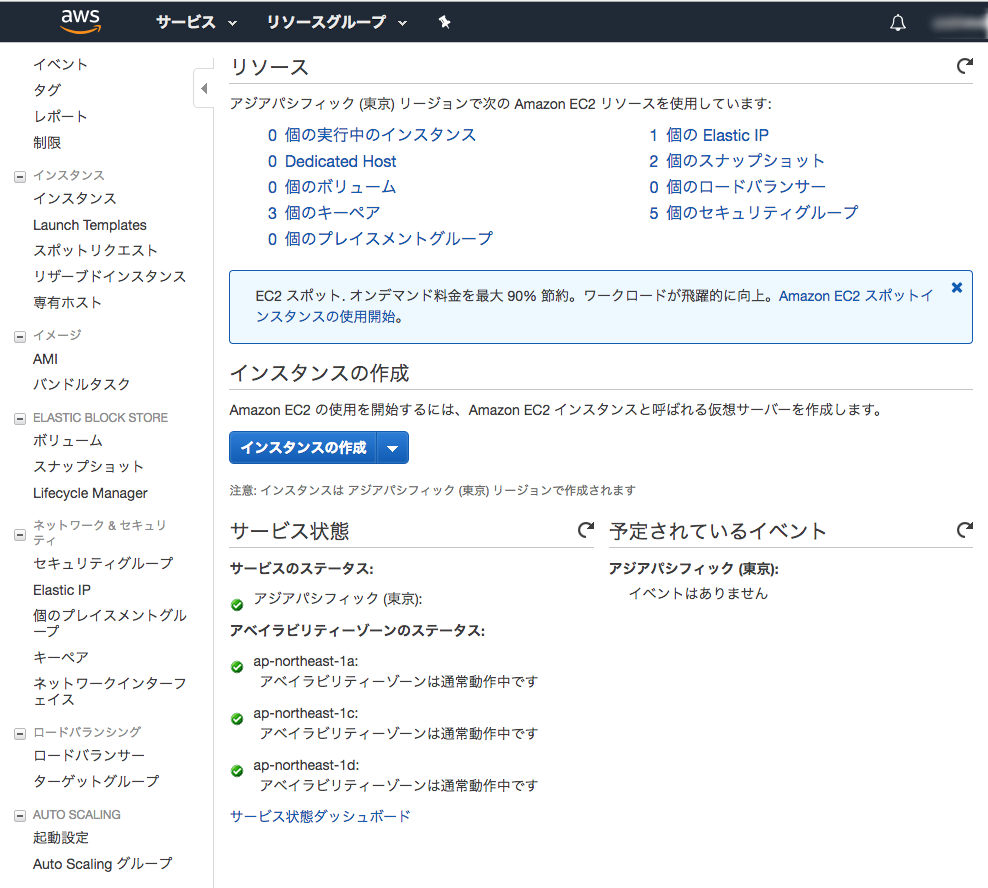This screenshot has width=988, height=888.
Task: Collapse the イメージ sidebar section
Action: (x=20, y=337)
